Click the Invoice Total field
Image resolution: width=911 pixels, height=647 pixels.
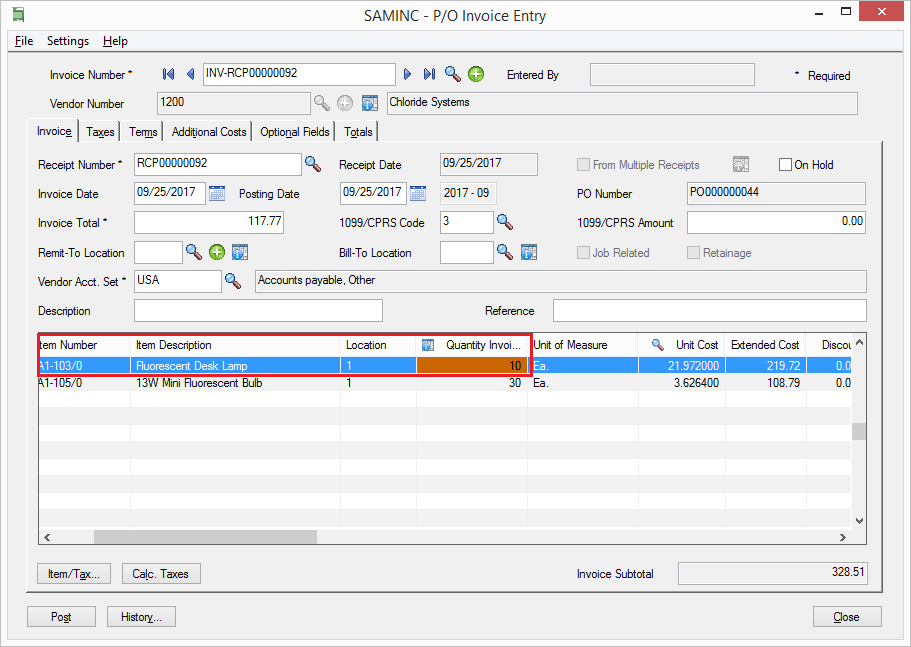pos(209,222)
